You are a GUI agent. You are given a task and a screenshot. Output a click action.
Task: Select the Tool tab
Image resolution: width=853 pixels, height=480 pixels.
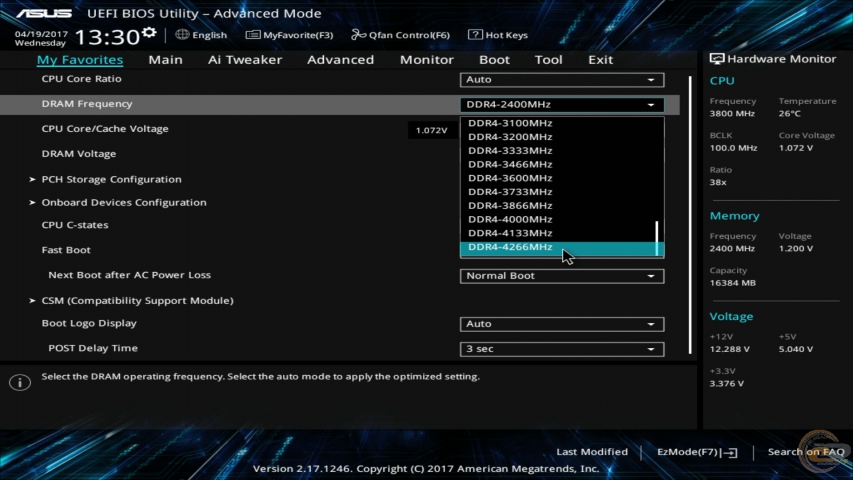click(x=548, y=60)
